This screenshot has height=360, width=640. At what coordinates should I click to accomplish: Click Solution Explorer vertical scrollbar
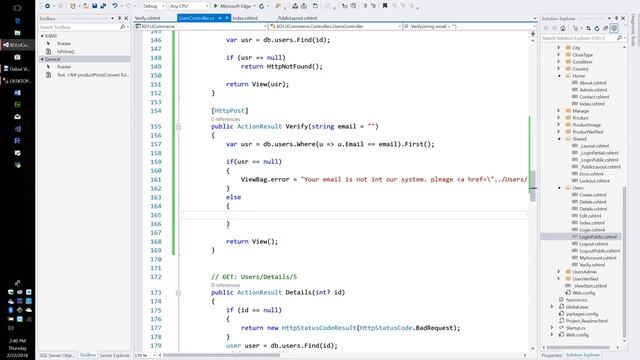pyautogui.click(x=624, y=261)
